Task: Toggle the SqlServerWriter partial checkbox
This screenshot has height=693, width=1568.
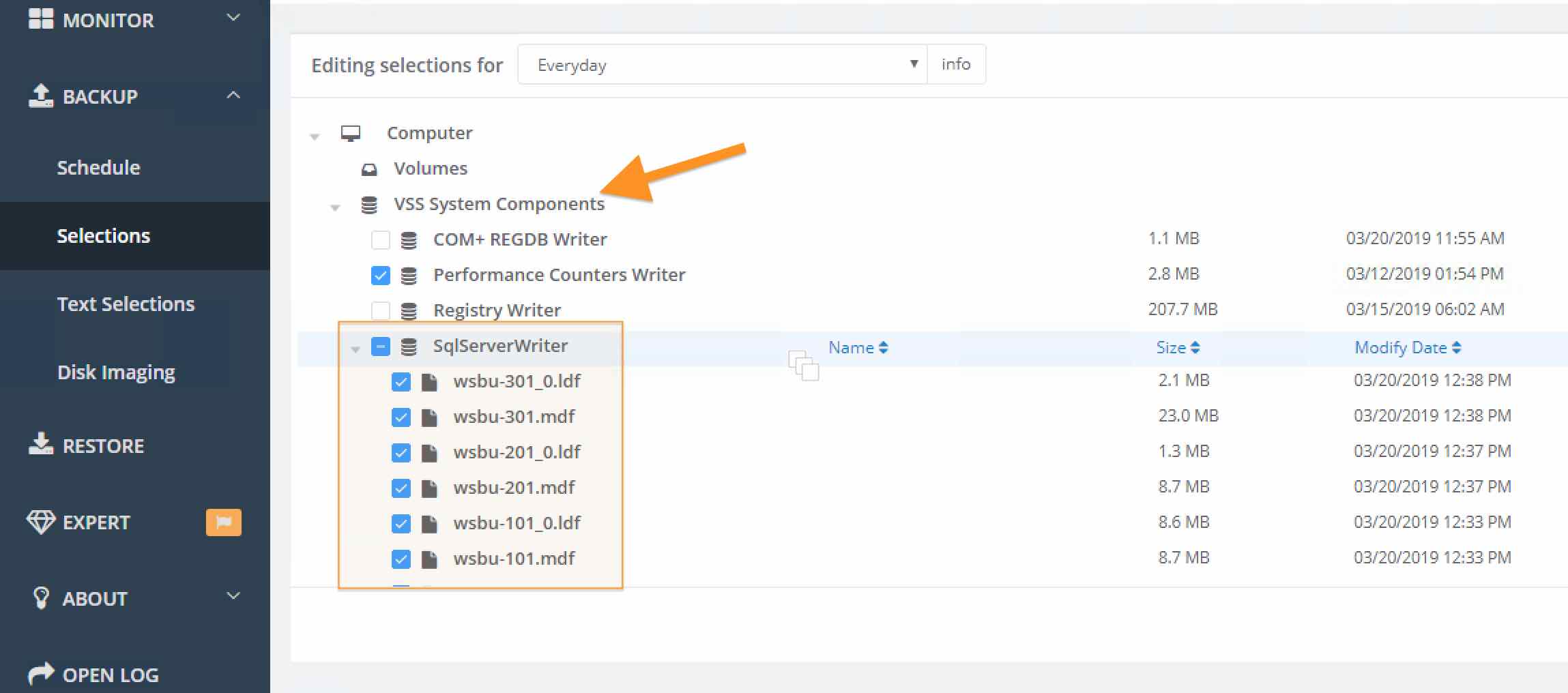Action: [381, 346]
